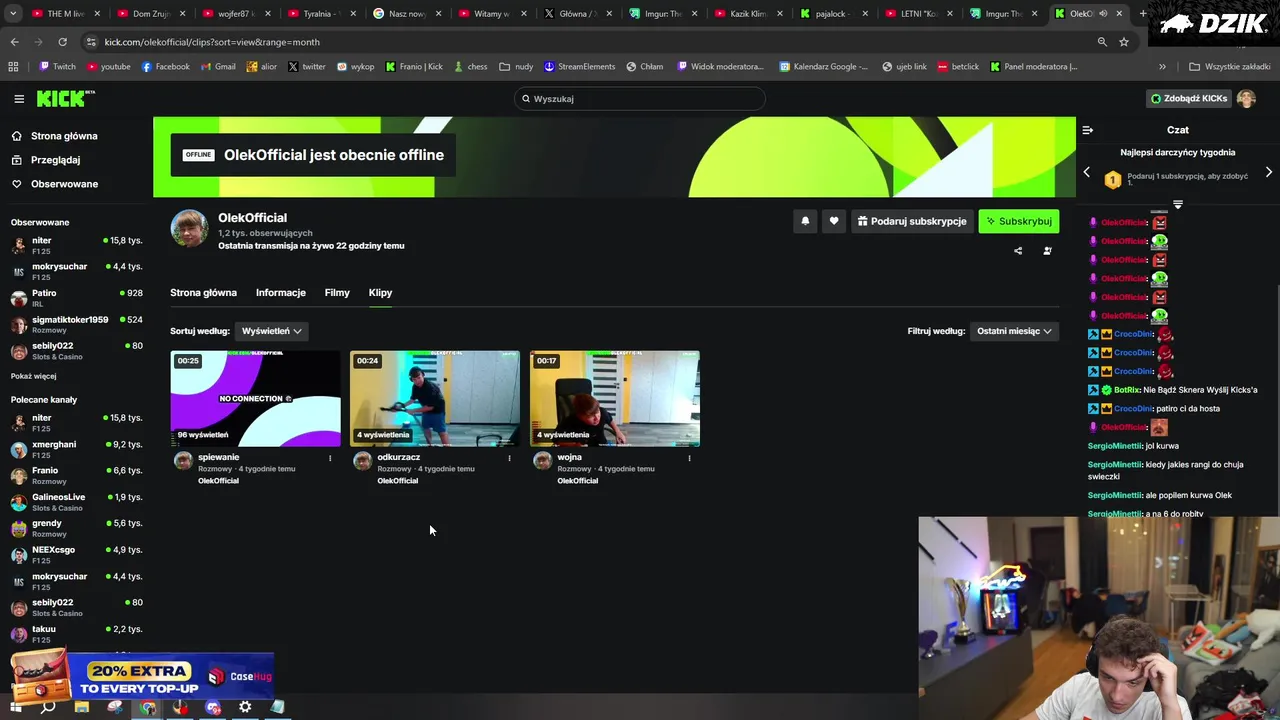The width and height of the screenshot is (1280, 720).
Task: Open Przeglądaj in sidebar
Action: pyautogui.click(x=46, y=160)
